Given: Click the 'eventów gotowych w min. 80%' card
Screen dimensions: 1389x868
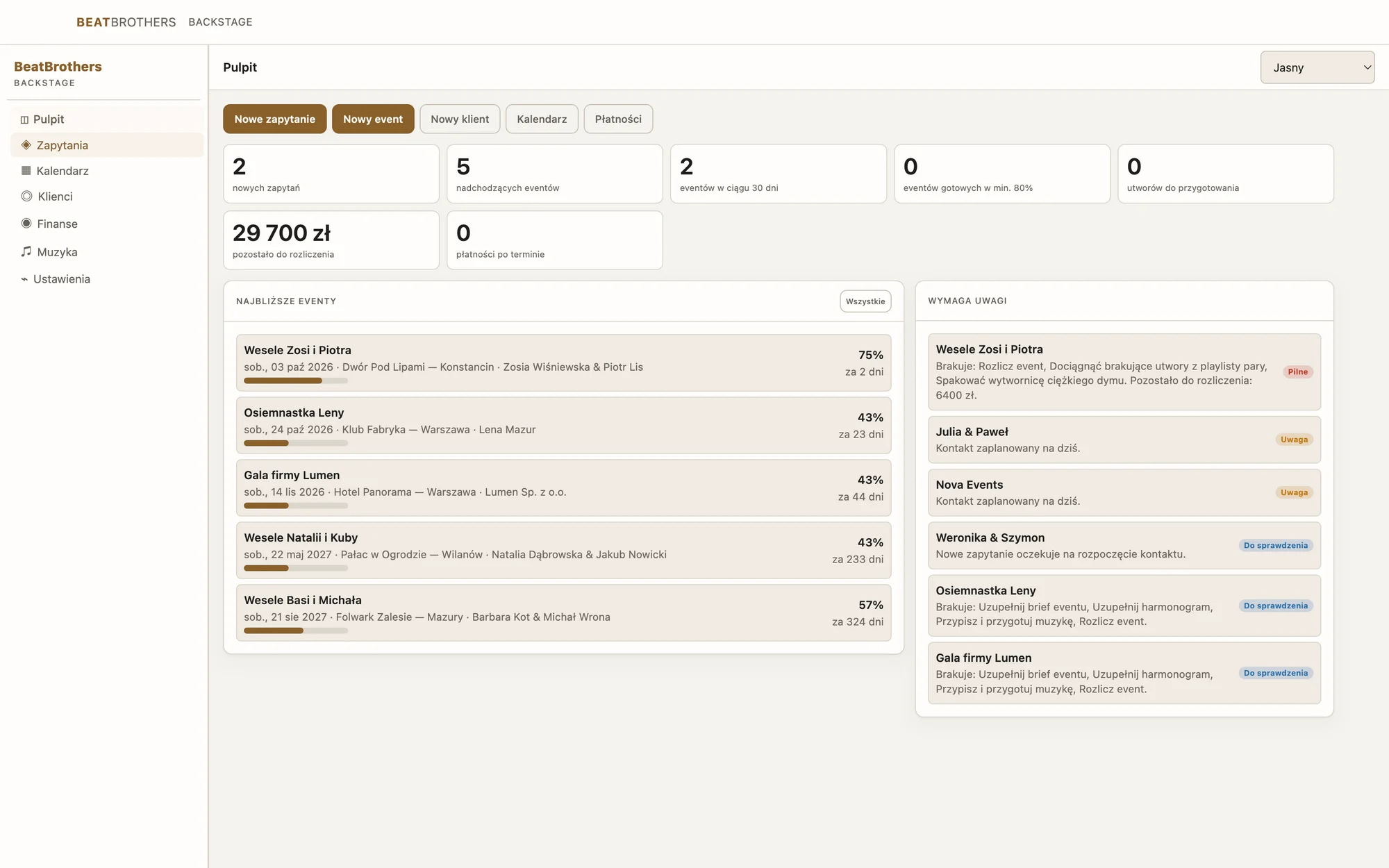Looking at the screenshot, I should 1002,174.
